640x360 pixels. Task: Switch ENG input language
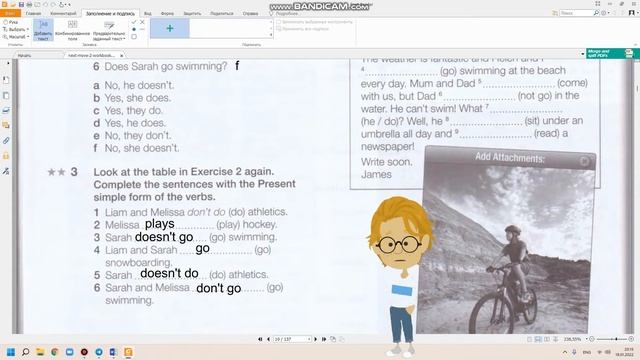(587, 352)
